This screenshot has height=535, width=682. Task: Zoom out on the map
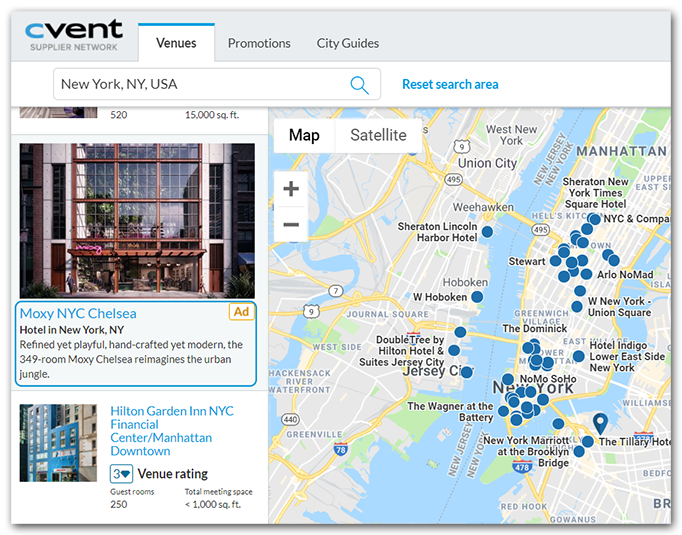tap(291, 225)
